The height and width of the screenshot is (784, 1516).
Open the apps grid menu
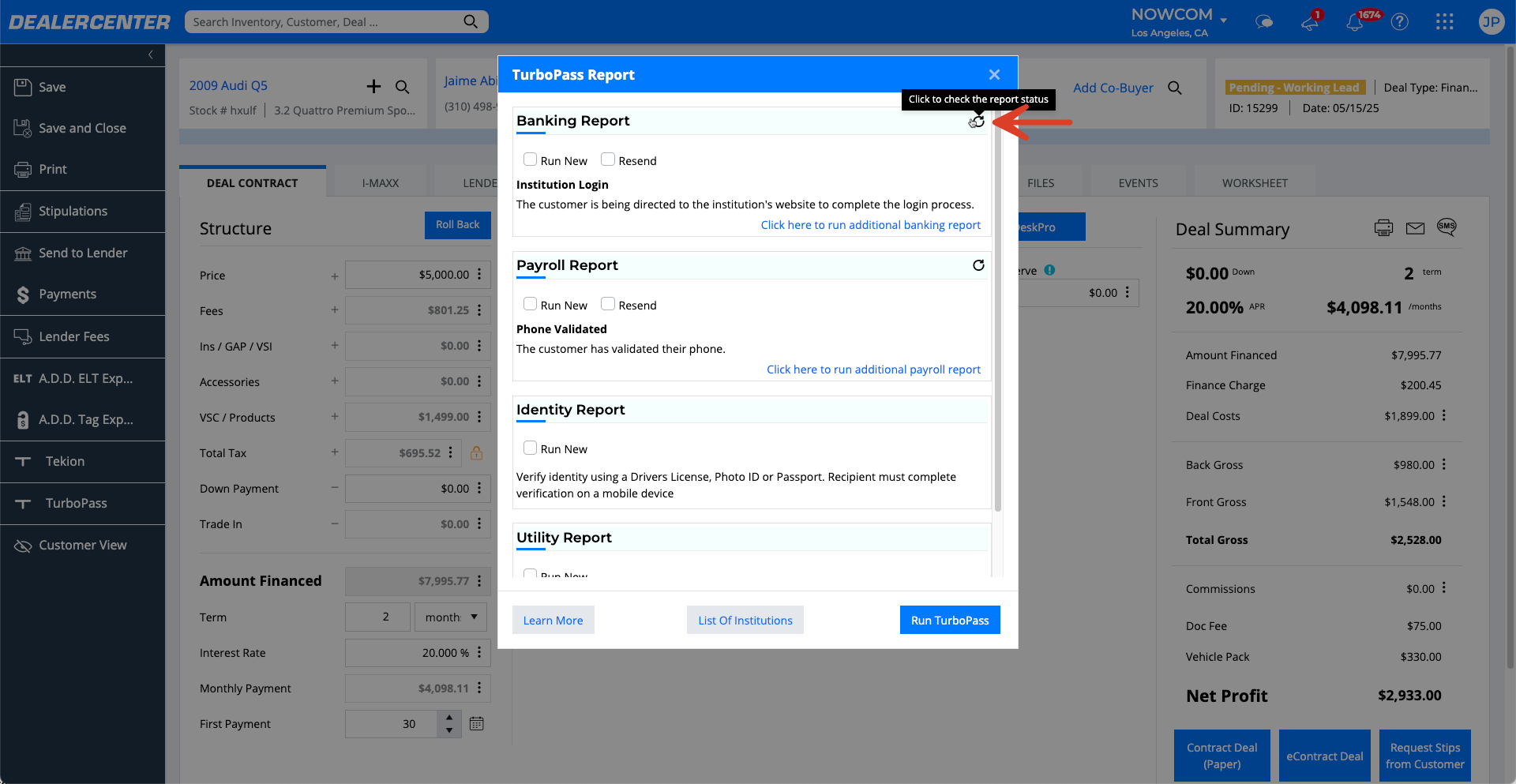pyautogui.click(x=1445, y=22)
